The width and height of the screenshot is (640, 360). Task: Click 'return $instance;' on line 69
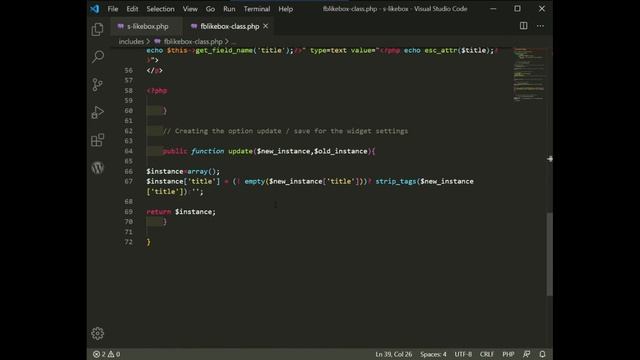[181, 211]
